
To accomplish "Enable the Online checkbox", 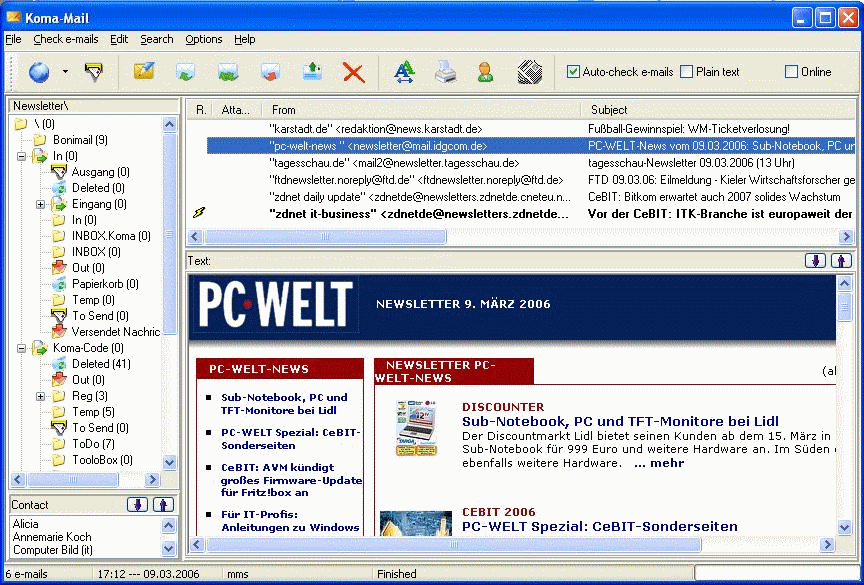I will [791, 72].
